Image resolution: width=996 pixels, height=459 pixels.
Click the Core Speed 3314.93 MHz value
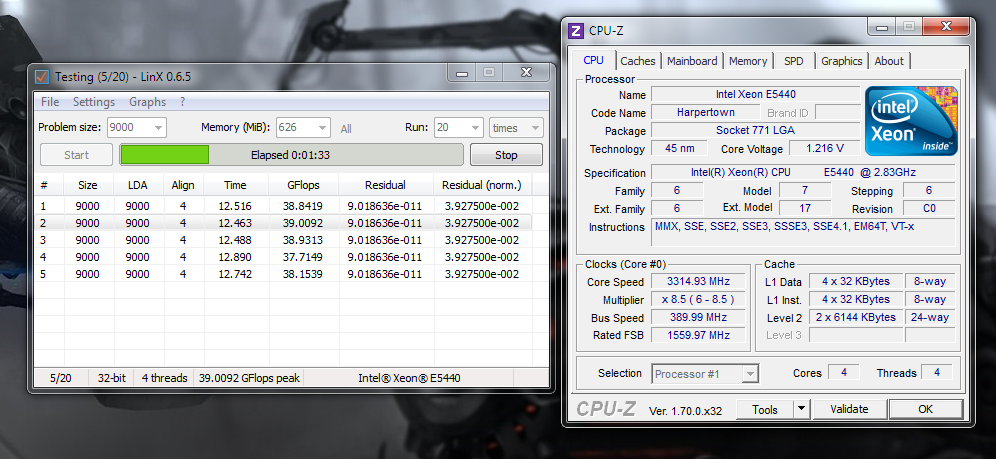pyautogui.click(x=698, y=281)
